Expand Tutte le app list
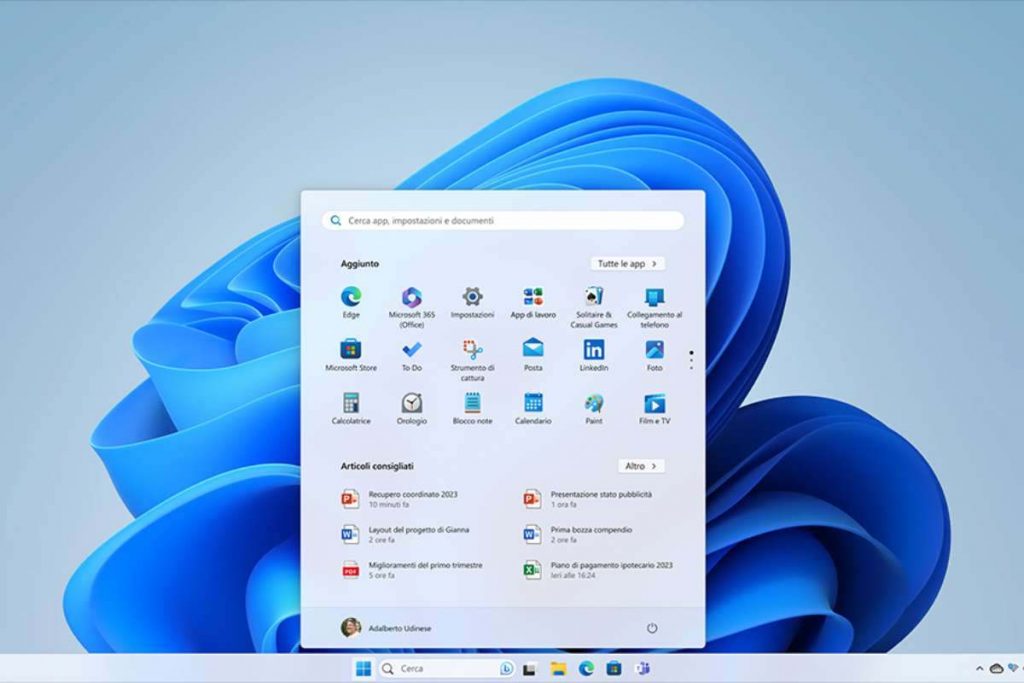Screen dimensions: 1024x683 [626, 263]
